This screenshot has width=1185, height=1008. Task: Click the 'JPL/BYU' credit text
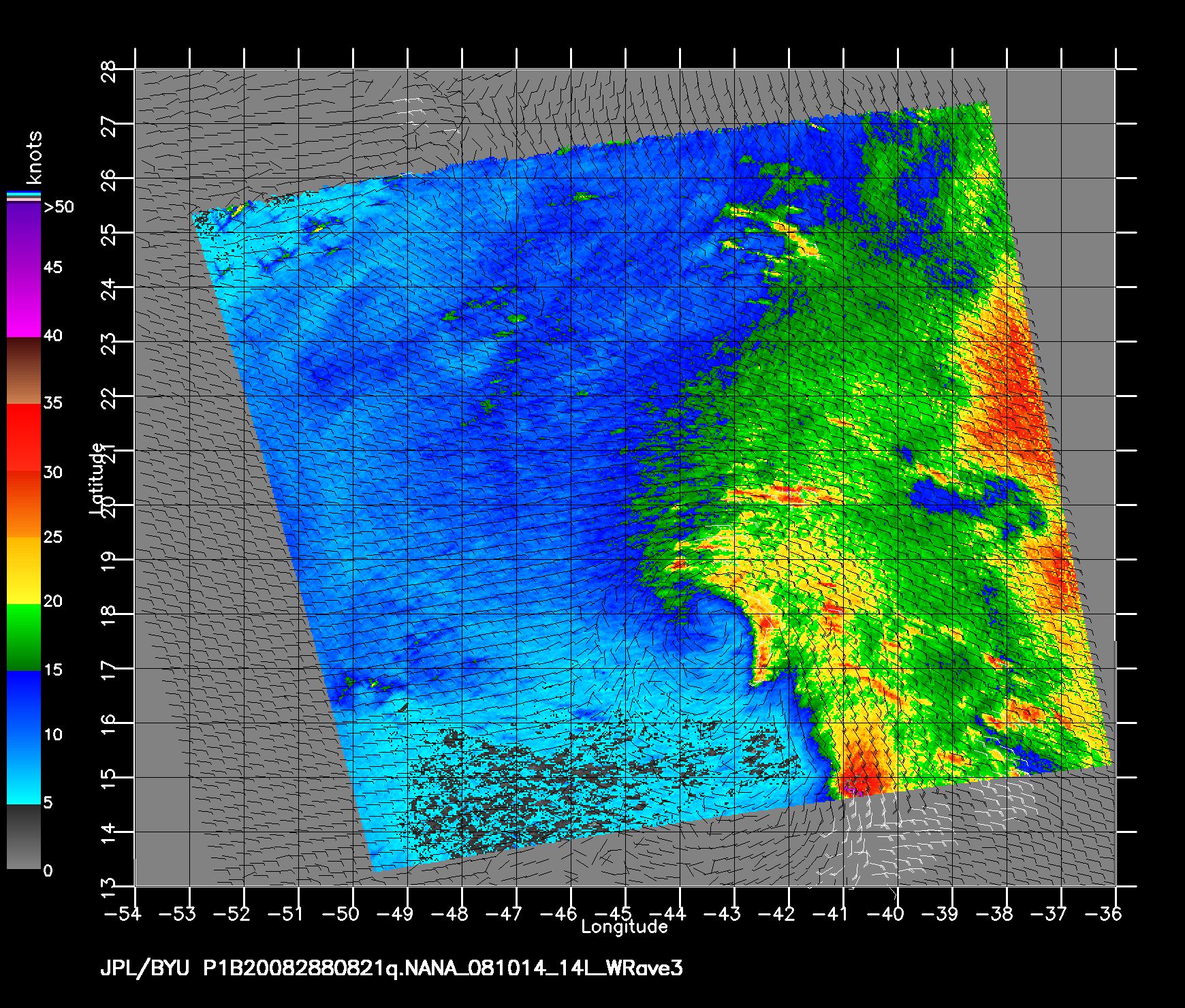pyautogui.click(x=144, y=968)
